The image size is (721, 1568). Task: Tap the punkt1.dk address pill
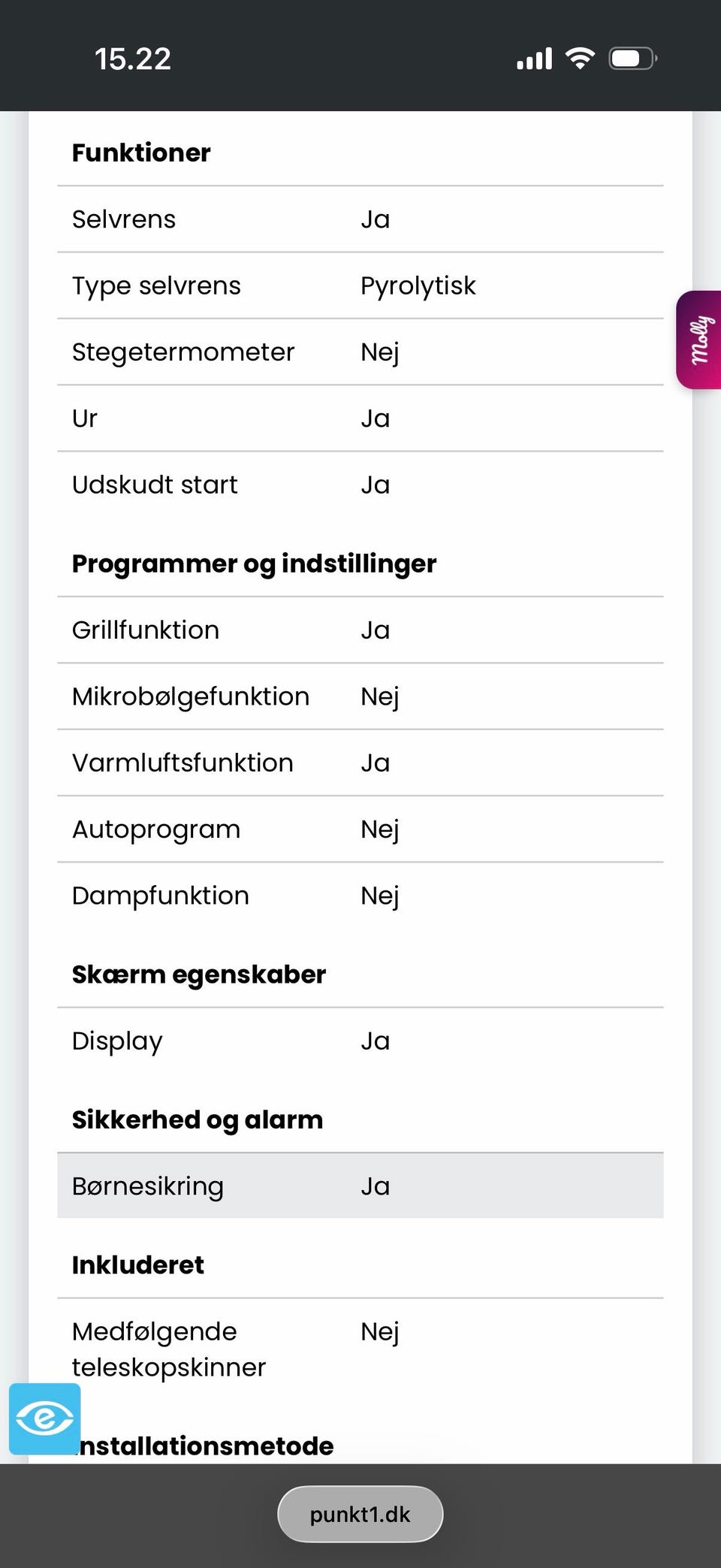[360, 1514]
